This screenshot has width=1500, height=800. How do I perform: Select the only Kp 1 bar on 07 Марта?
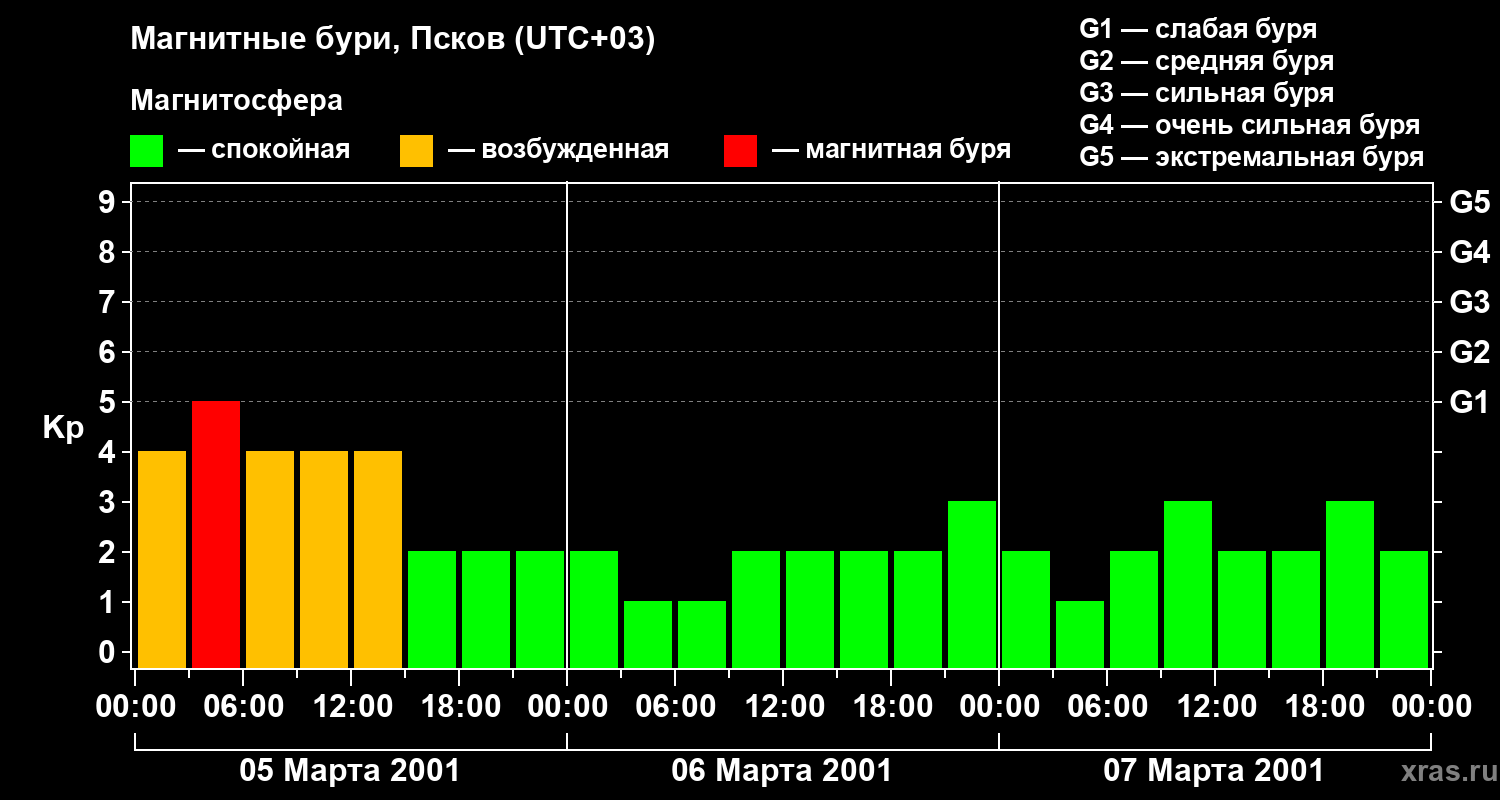1080,634
